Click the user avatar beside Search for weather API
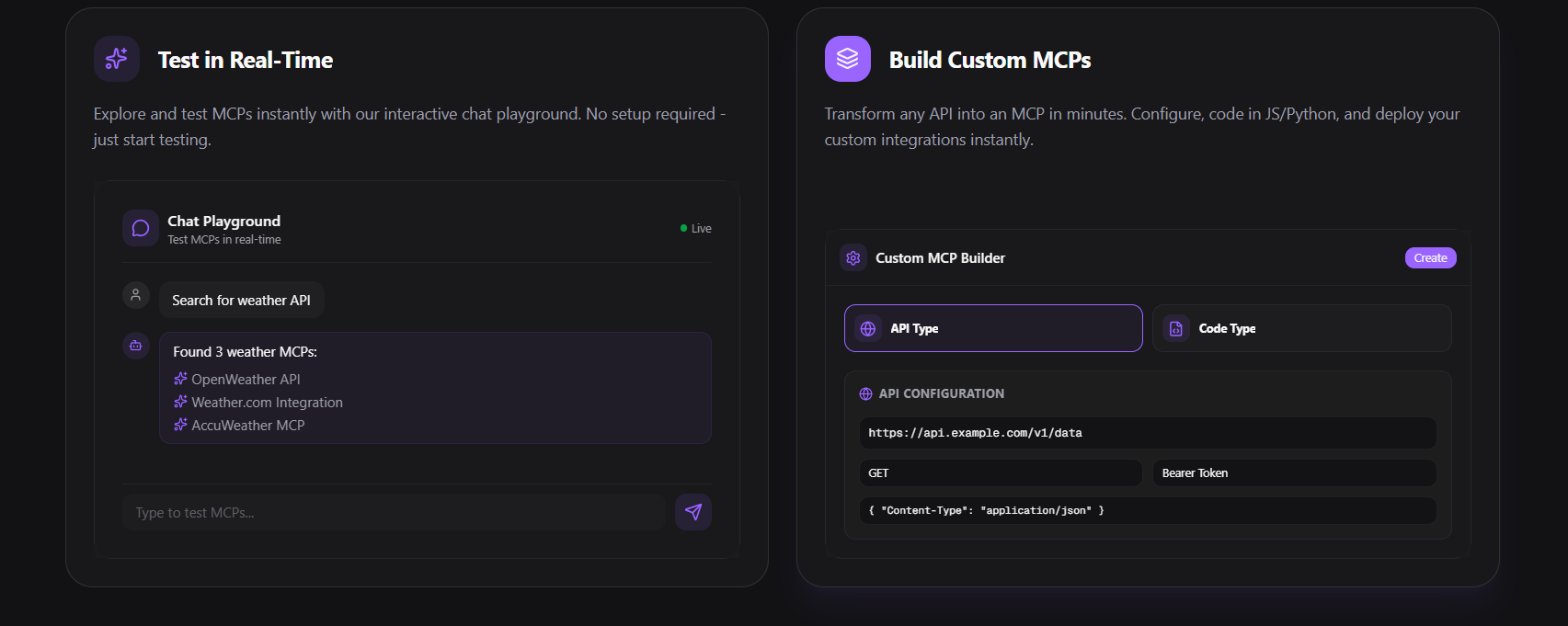Viewport: 1568px width, 626px height. pos(135,294)
